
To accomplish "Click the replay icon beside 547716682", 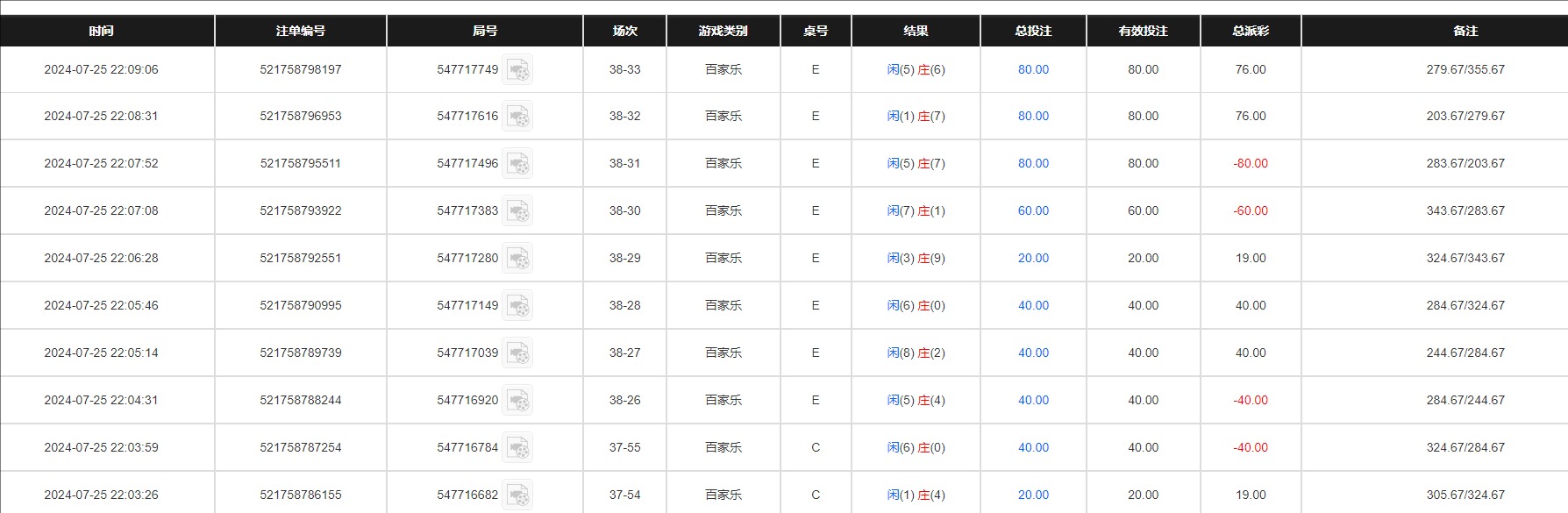I will click(517, 495).
